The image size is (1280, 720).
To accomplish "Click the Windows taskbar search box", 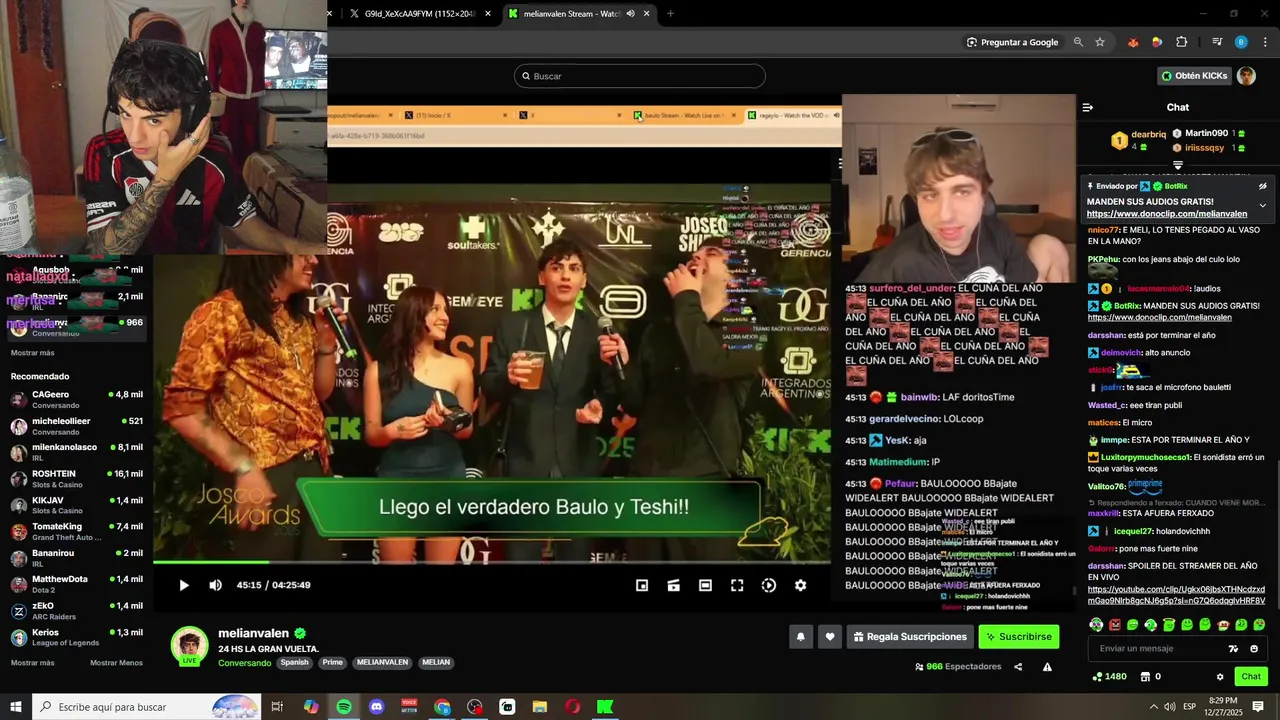I will pos(146,707).
